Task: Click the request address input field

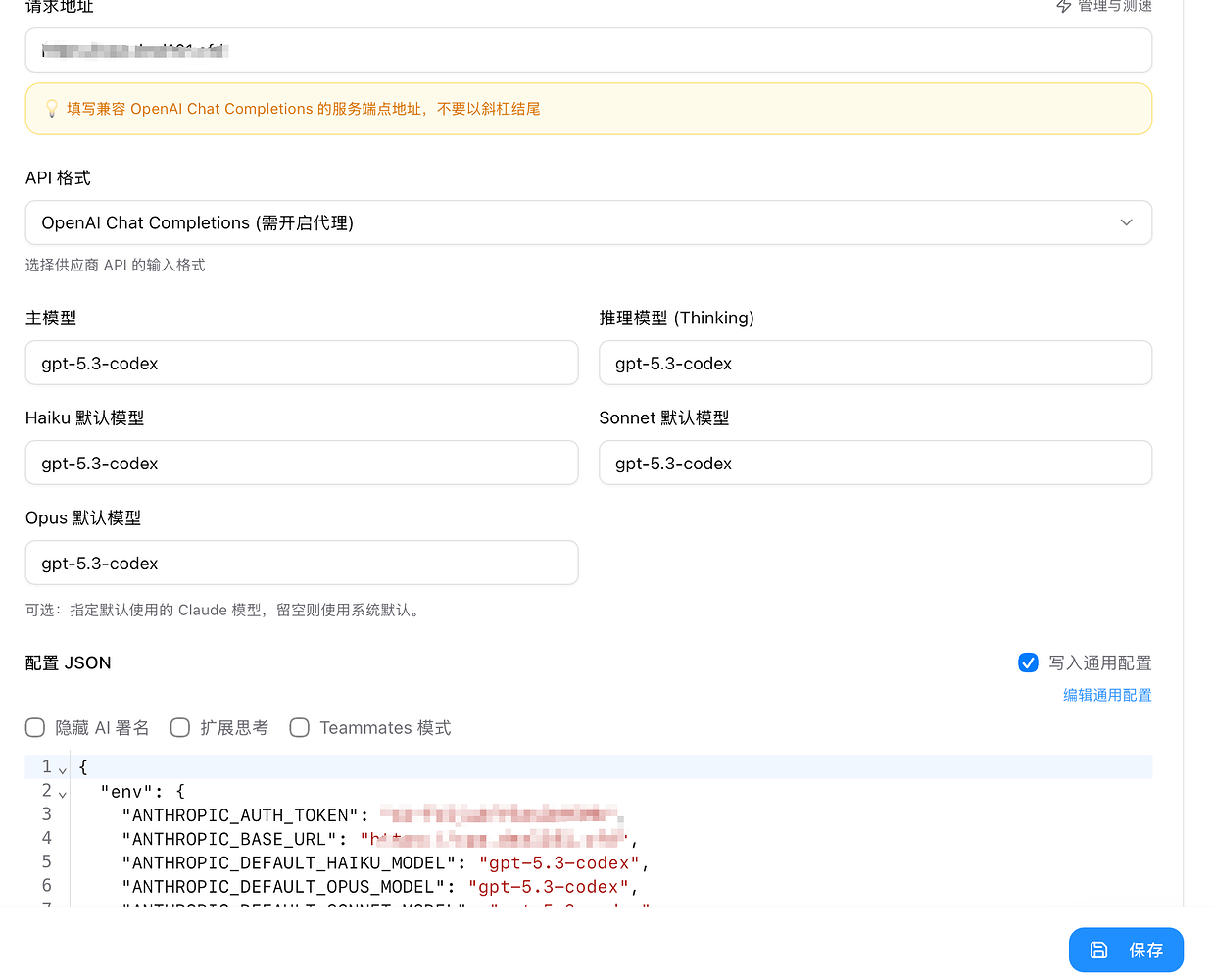Action: [x=588, y=50]
